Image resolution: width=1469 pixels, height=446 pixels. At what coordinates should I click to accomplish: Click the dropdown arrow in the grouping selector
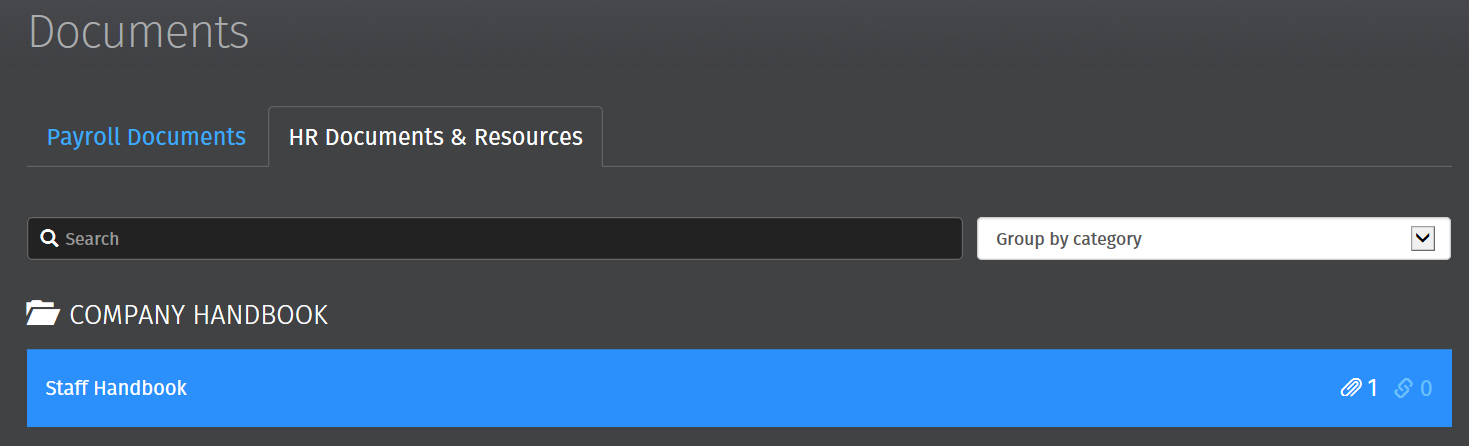[1422, 239]
